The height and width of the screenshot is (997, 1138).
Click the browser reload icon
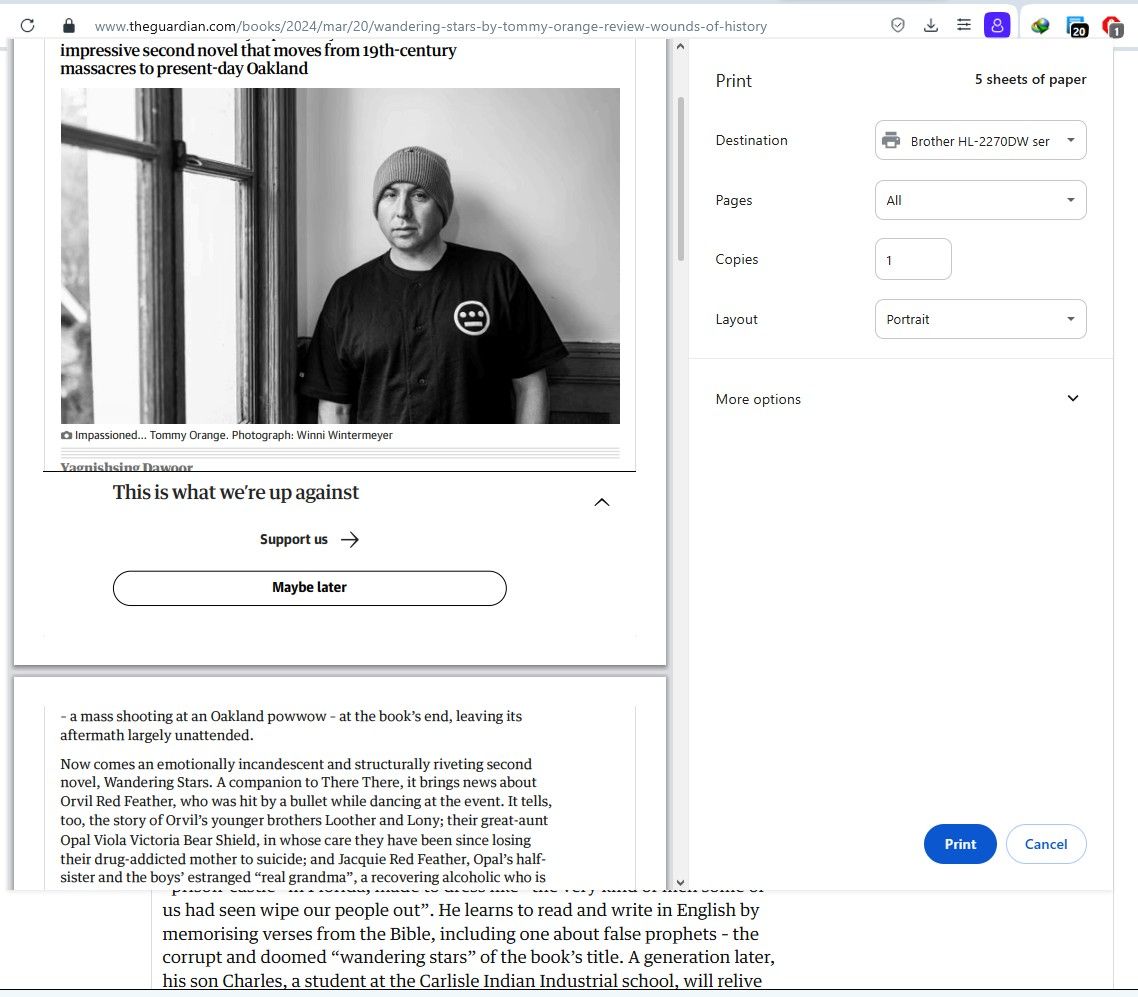(x=27, y=26)
